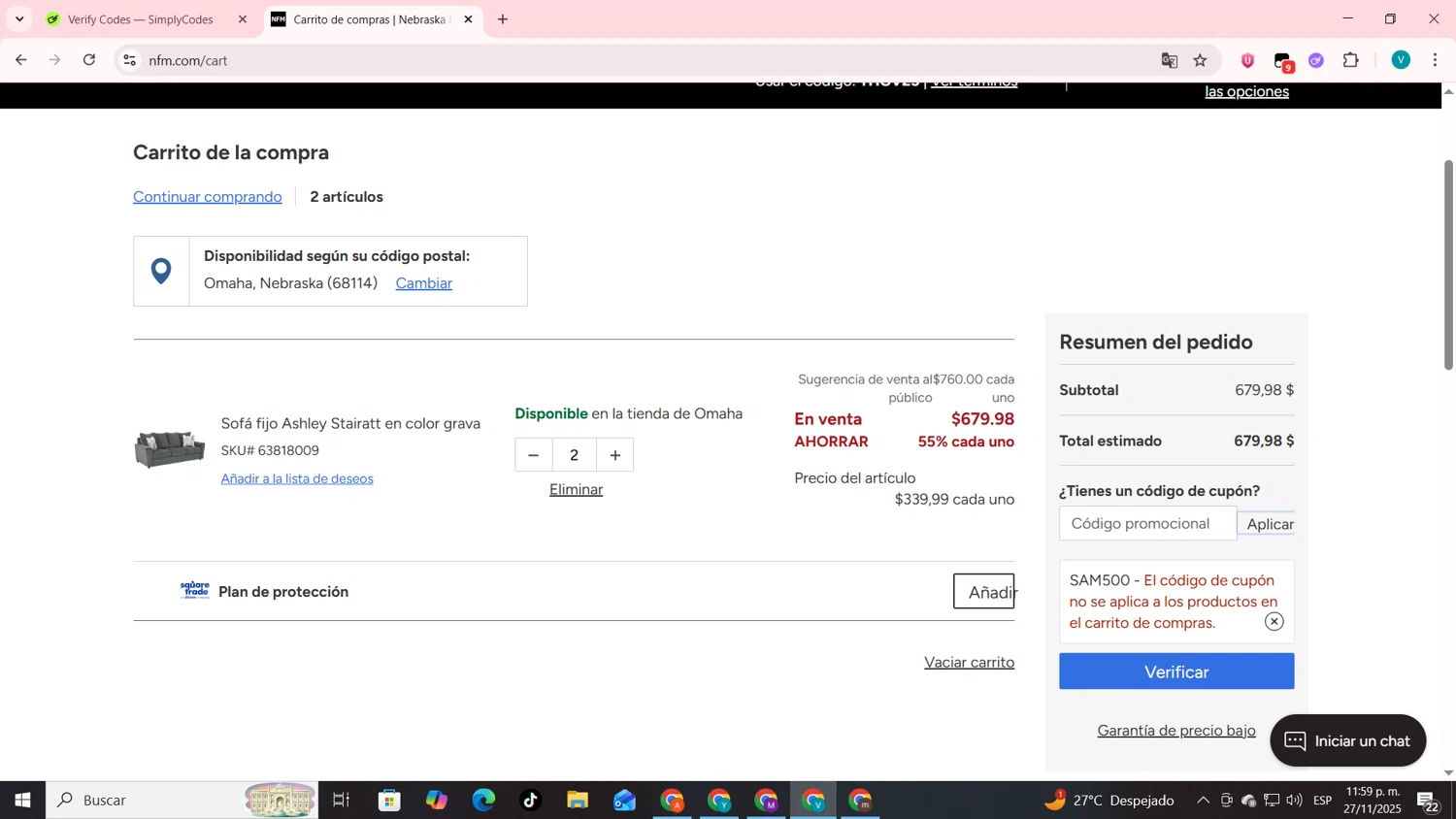
Task: Remove sofa with Eliminar link
Action: click(576, 489)
